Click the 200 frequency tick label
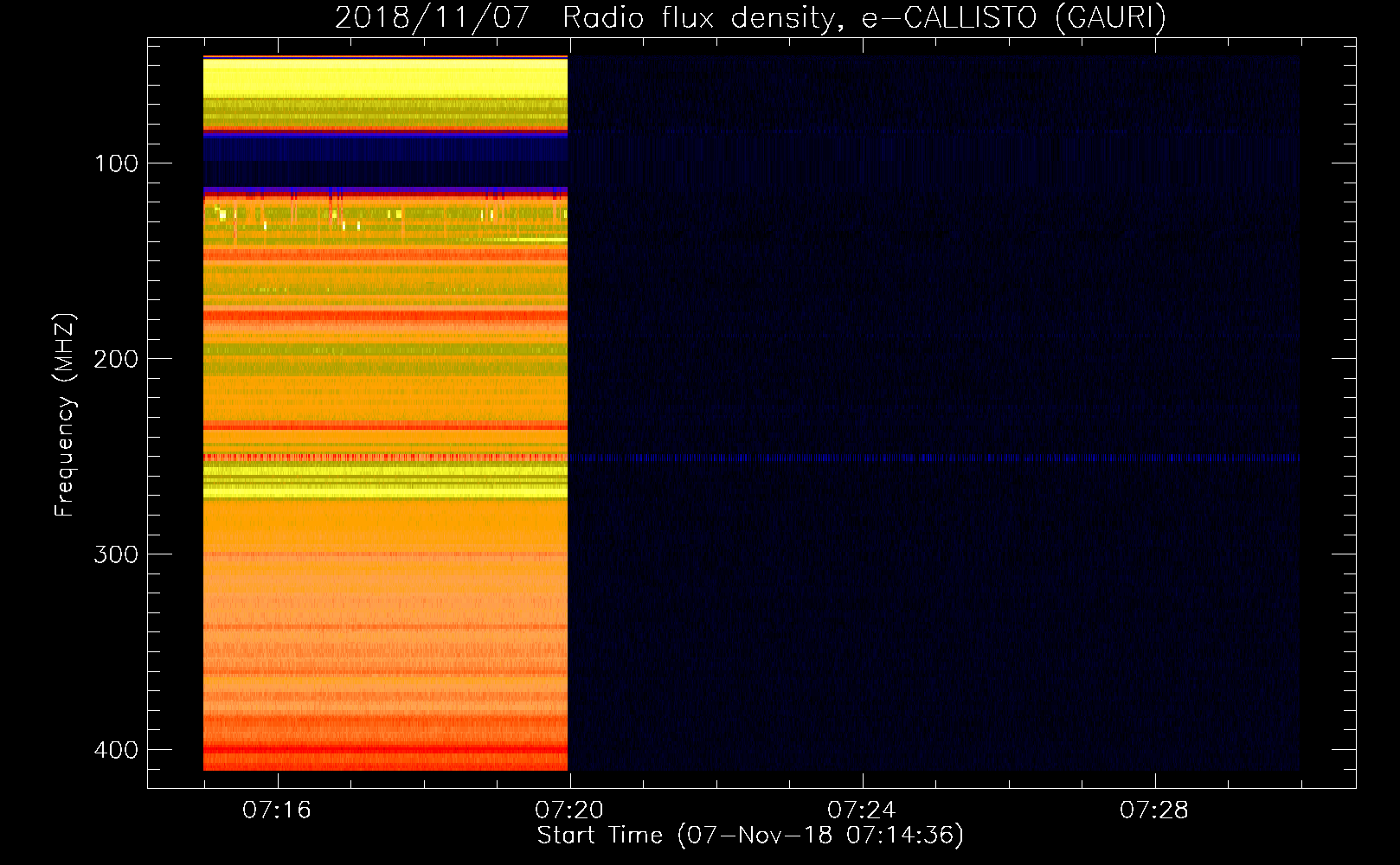Image resolution: width=1400 pixels, height=865 pixels. click(116, 359)
